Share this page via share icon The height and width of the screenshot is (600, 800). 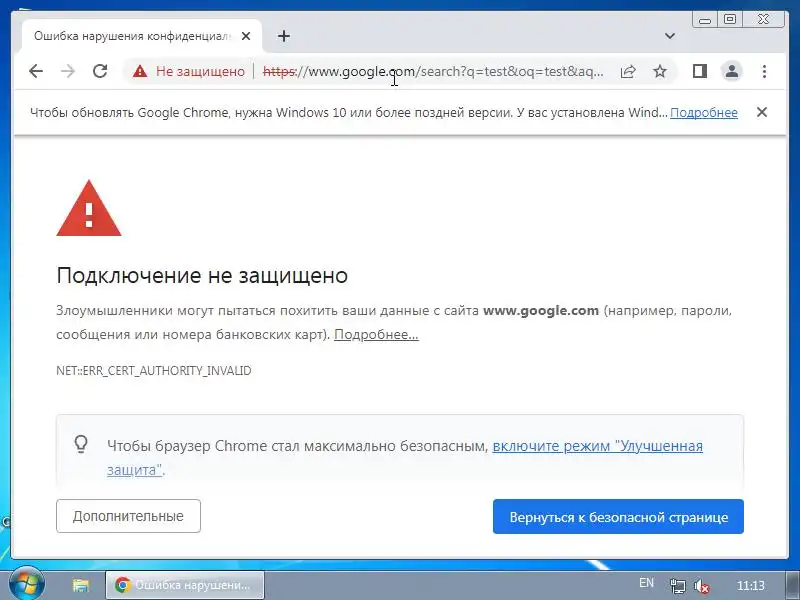point(628,71)
